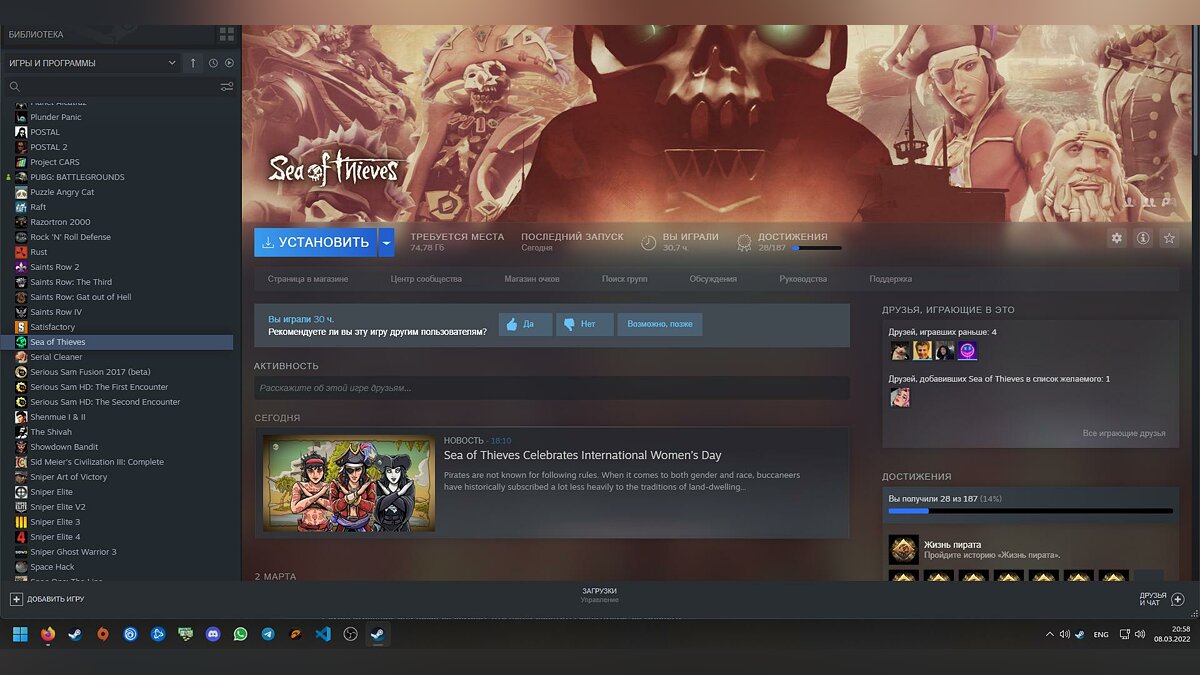Open Discord from the Windows taskbar
1200x675 pixels.
(x=213, y=634)
